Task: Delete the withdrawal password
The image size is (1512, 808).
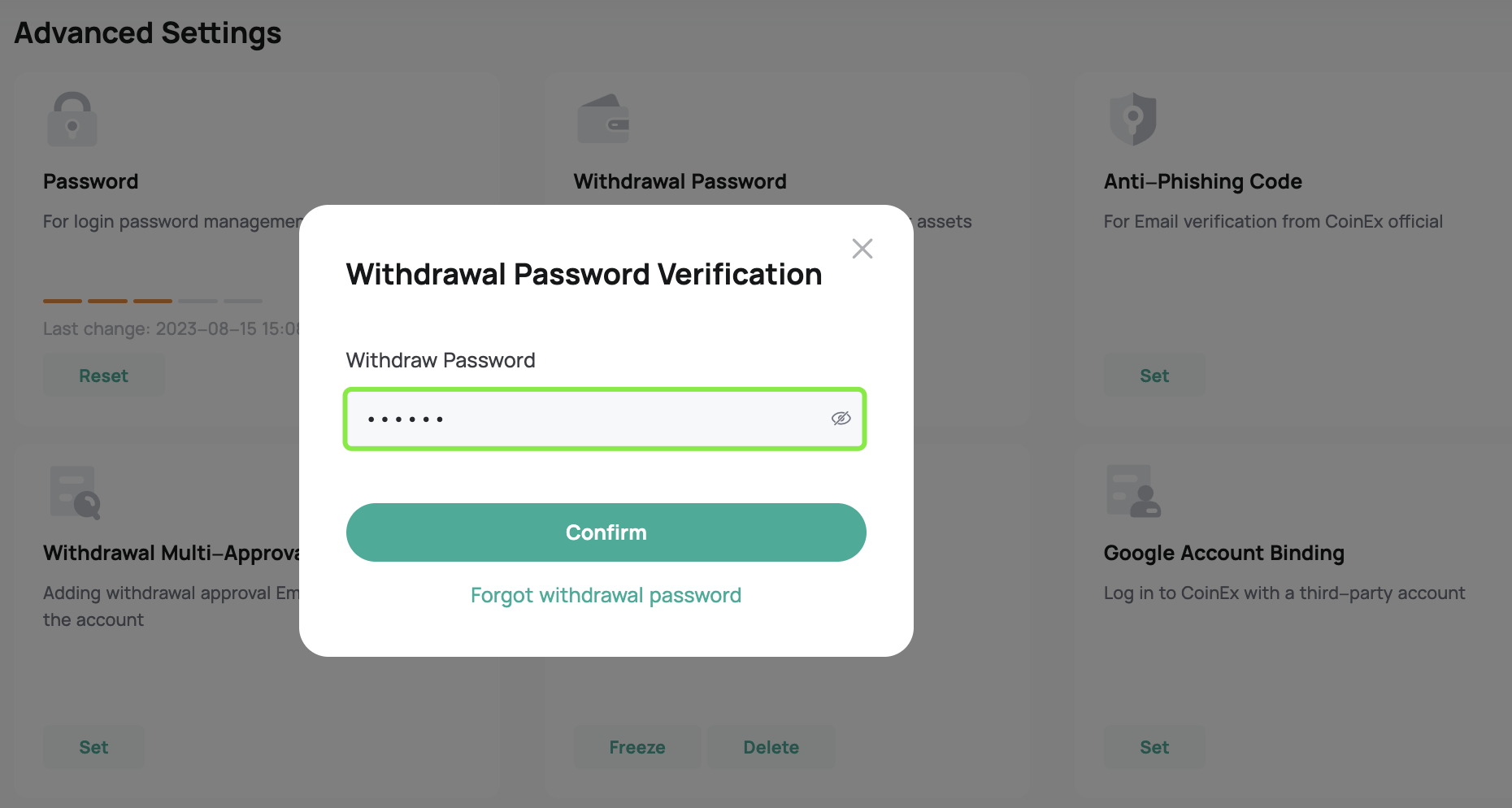Action: pos(771,746)
